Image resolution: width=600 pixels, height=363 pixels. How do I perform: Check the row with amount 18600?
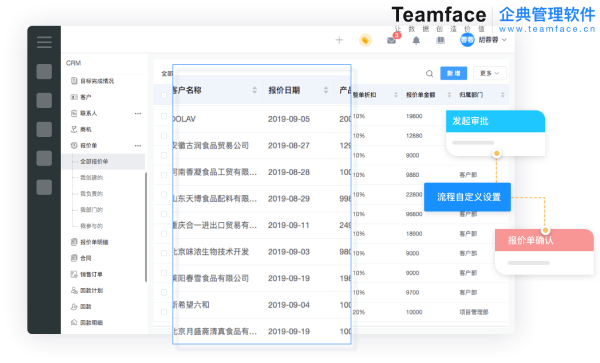click(x=164, y=234)
